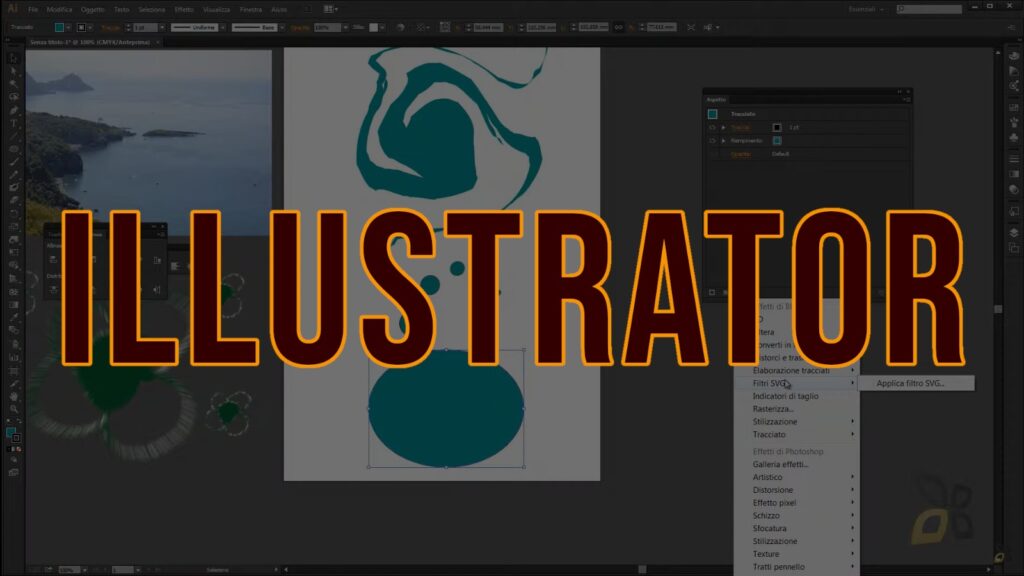Image resolution: width=1024 pixels, height=576 pixels.
Task: Click the opacity percentage field
Action: [x=327, y=27]
